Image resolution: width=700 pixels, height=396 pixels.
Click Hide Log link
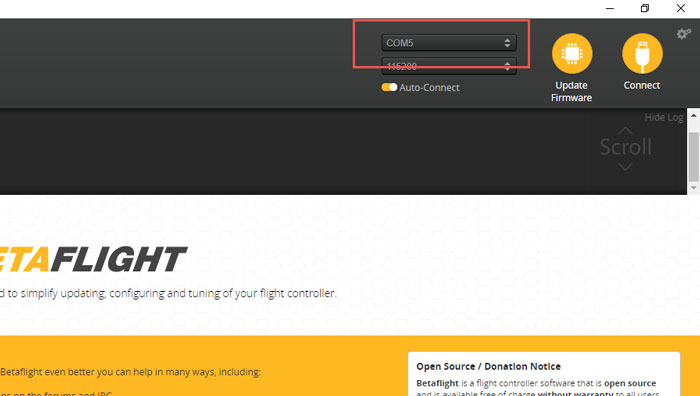663,117
